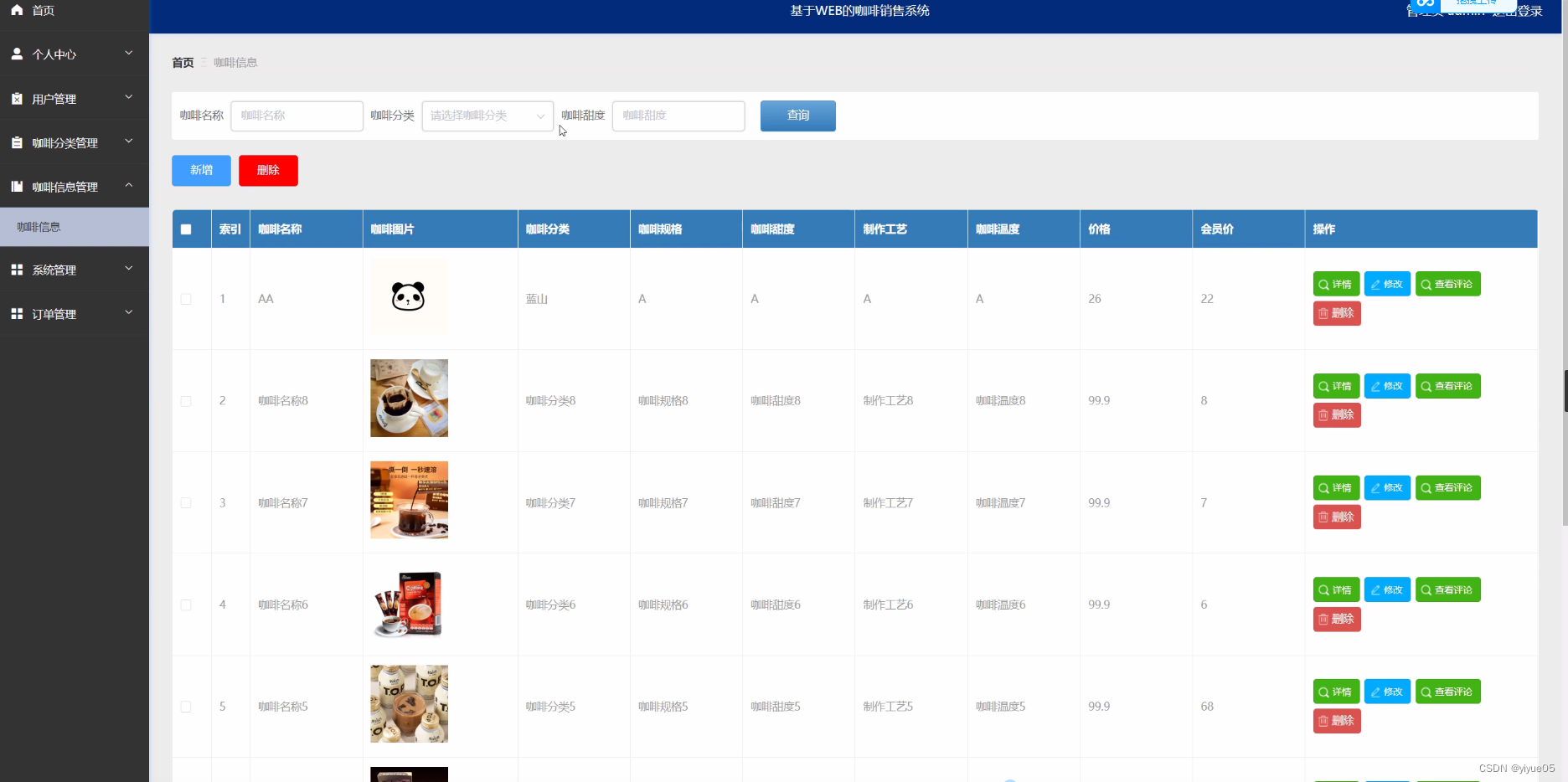Click 退出登录 to log out
The width and height of the screenshot is (1568, 782).
tap(1519, 11)
